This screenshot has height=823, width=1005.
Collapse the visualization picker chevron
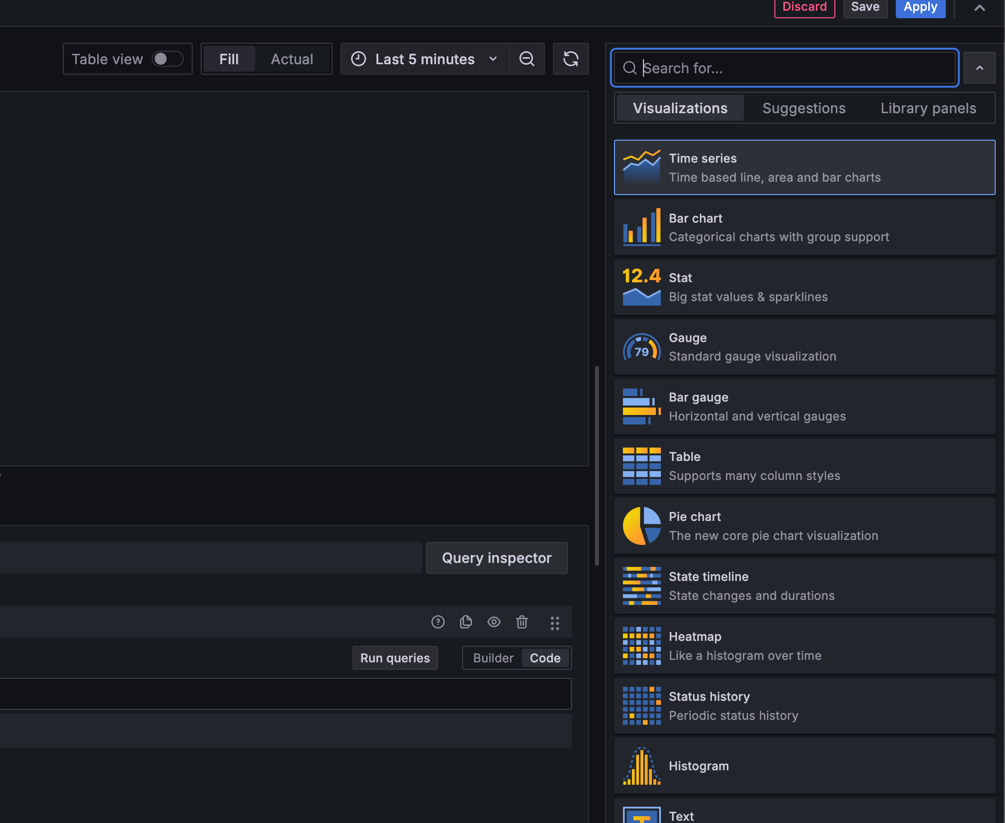click(x=979, y=68)
